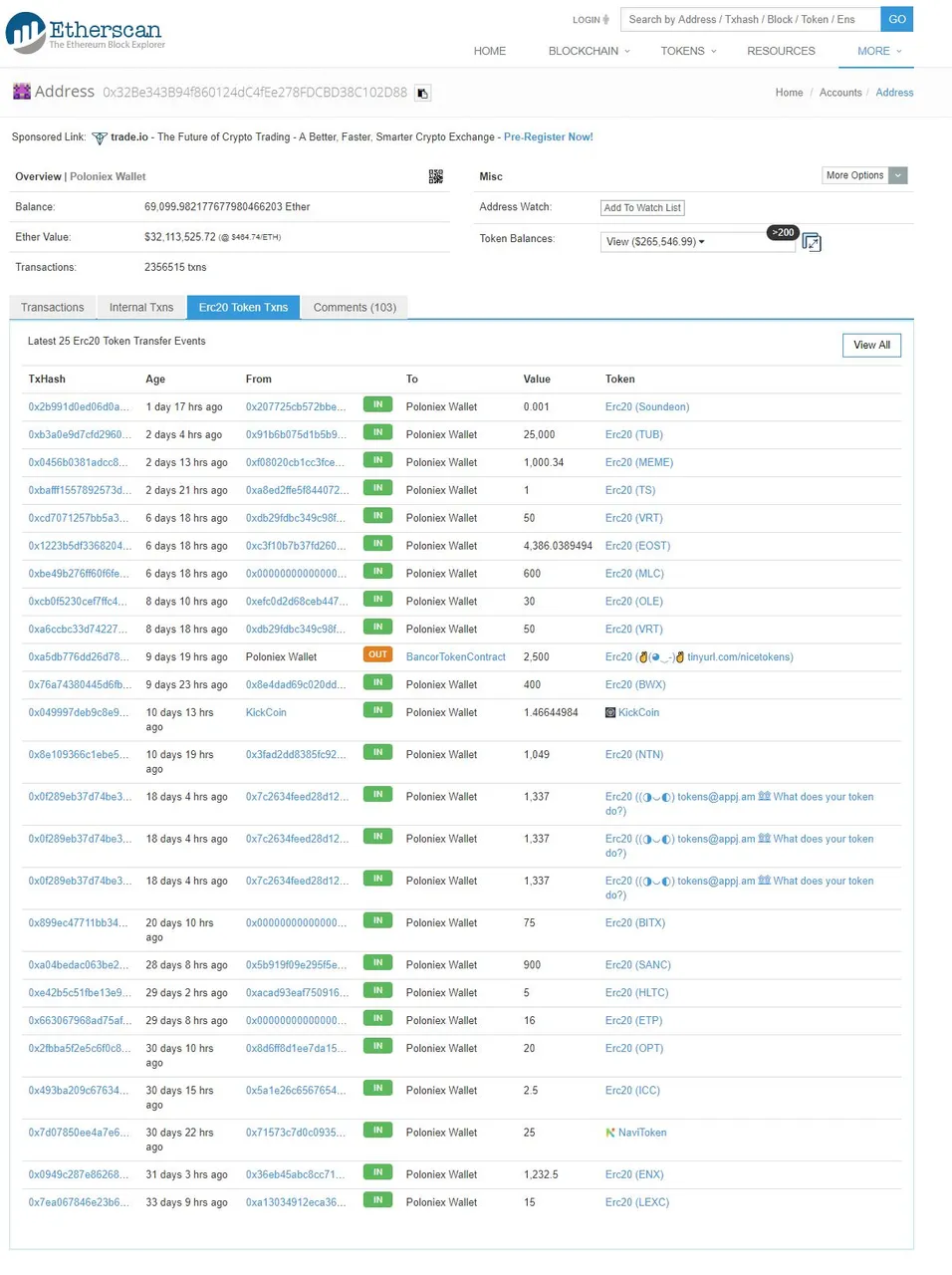
Task: Open transaction hash 0x7ea067846e23b6
Action: coord(79,1203)
